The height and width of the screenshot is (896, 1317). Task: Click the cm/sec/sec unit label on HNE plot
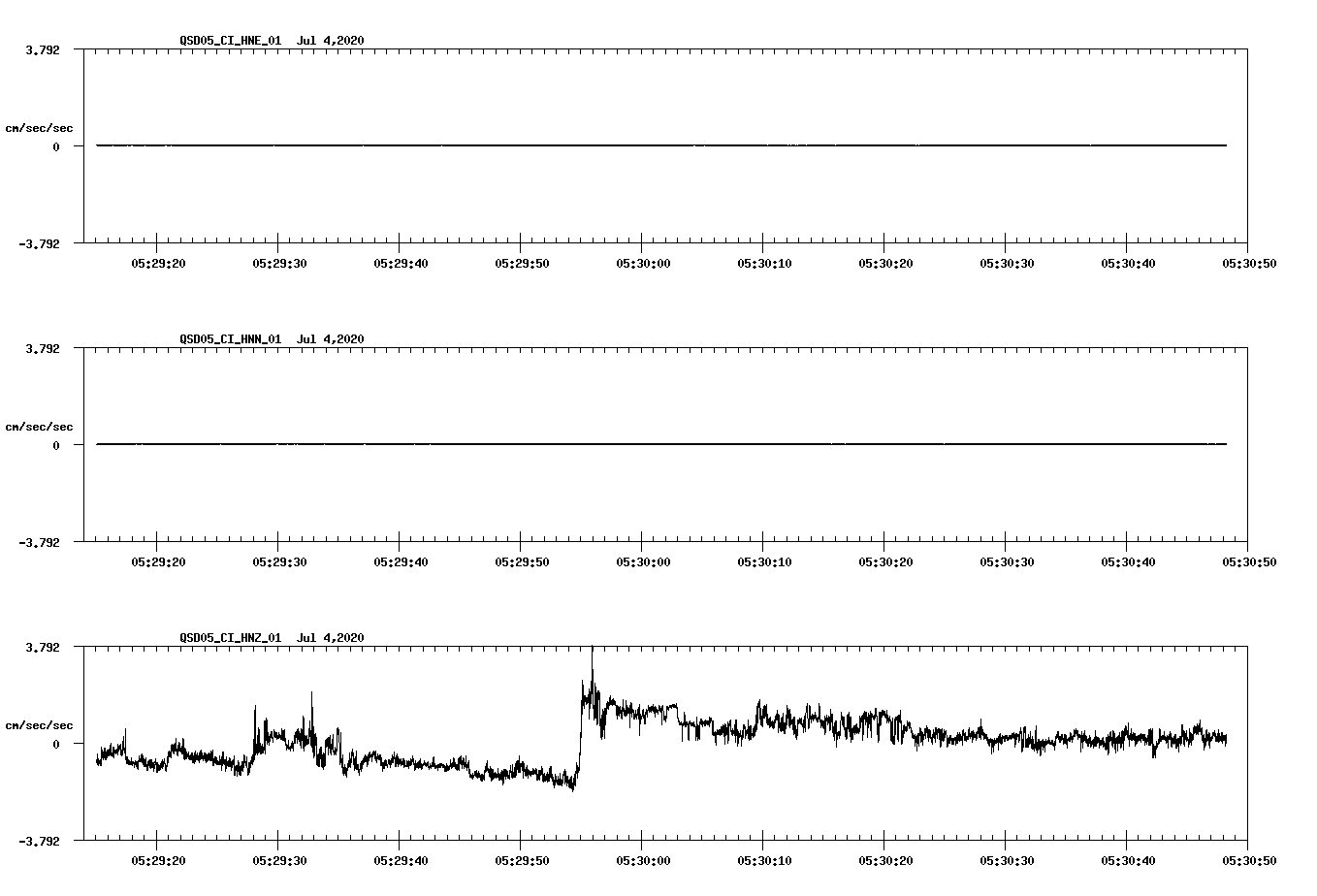click(39, 128)
